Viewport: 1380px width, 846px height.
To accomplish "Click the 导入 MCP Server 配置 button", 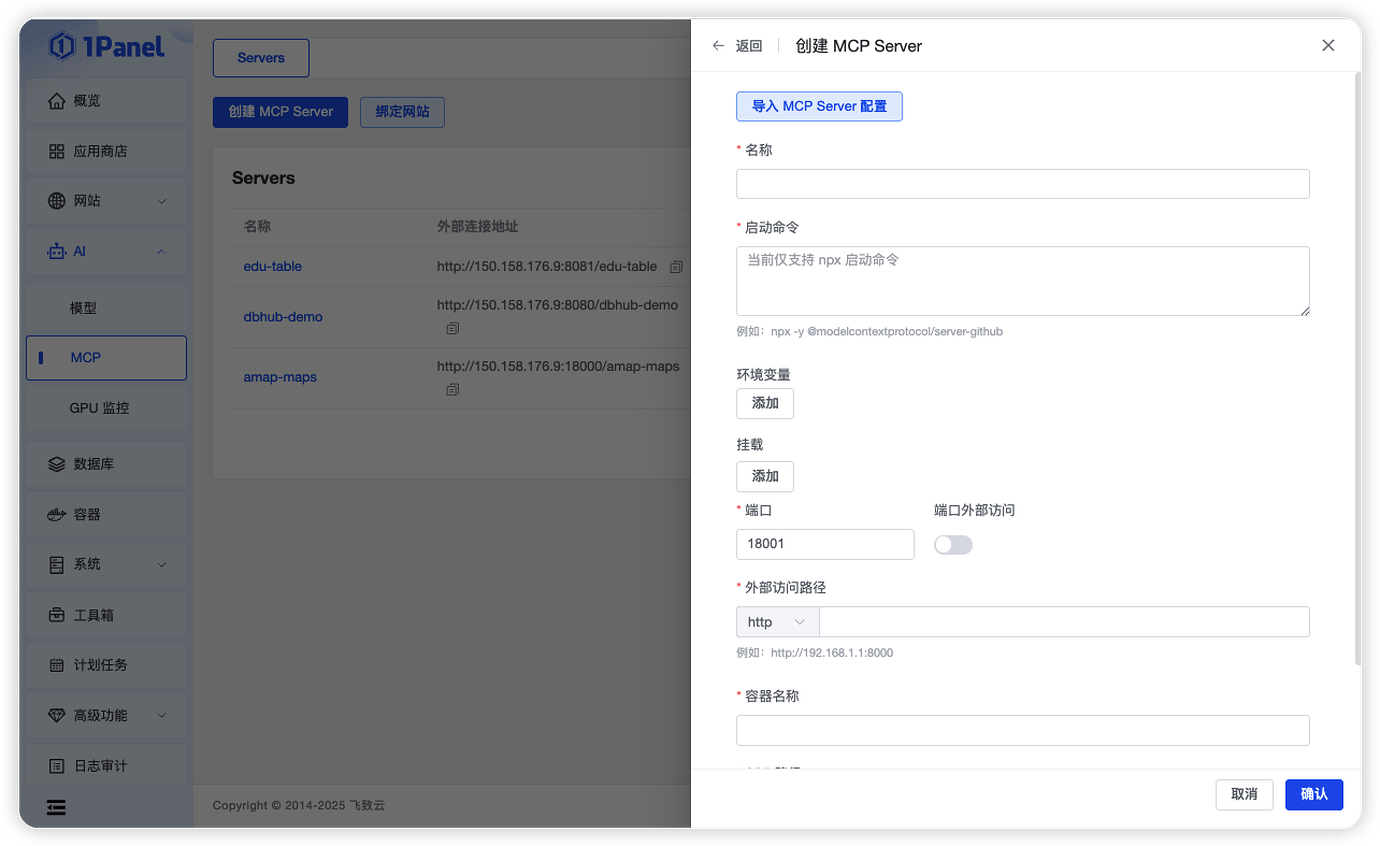I will point(819,106).
